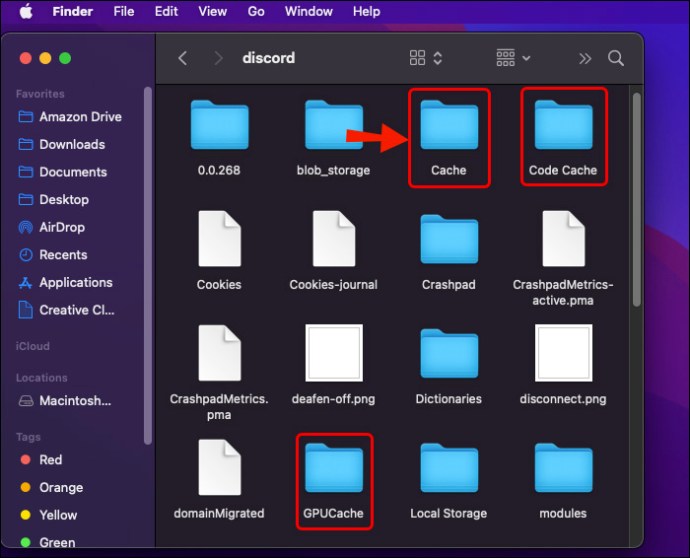Filter by the Green tag
This screenshot has width=690, height=558.
click(48, 543)
